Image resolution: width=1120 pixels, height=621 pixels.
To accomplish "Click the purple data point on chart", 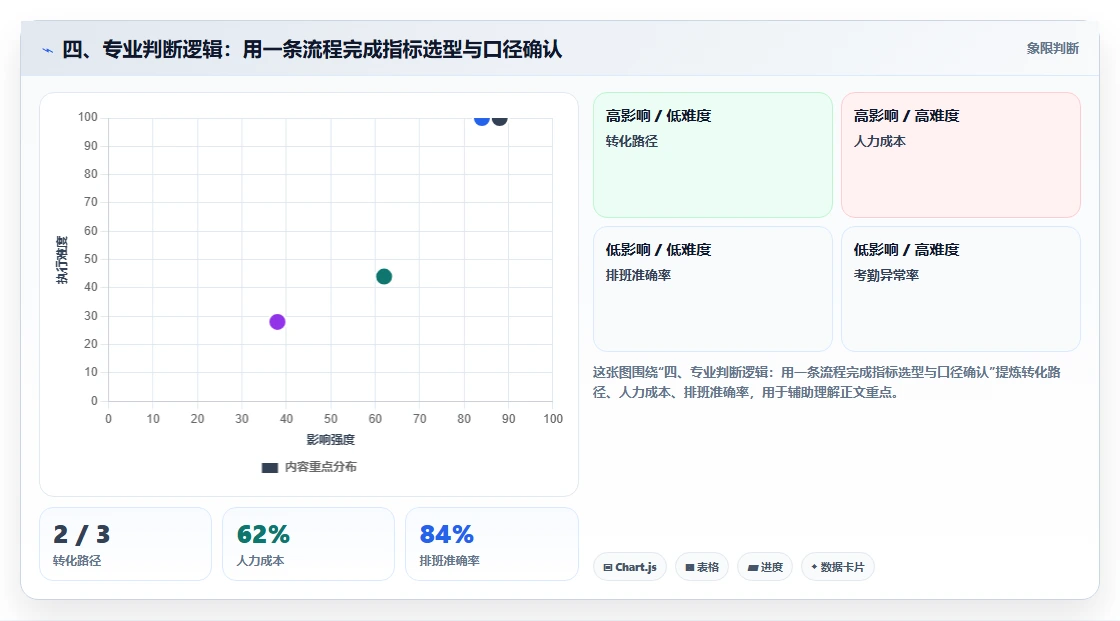I will tap(277, 322).
